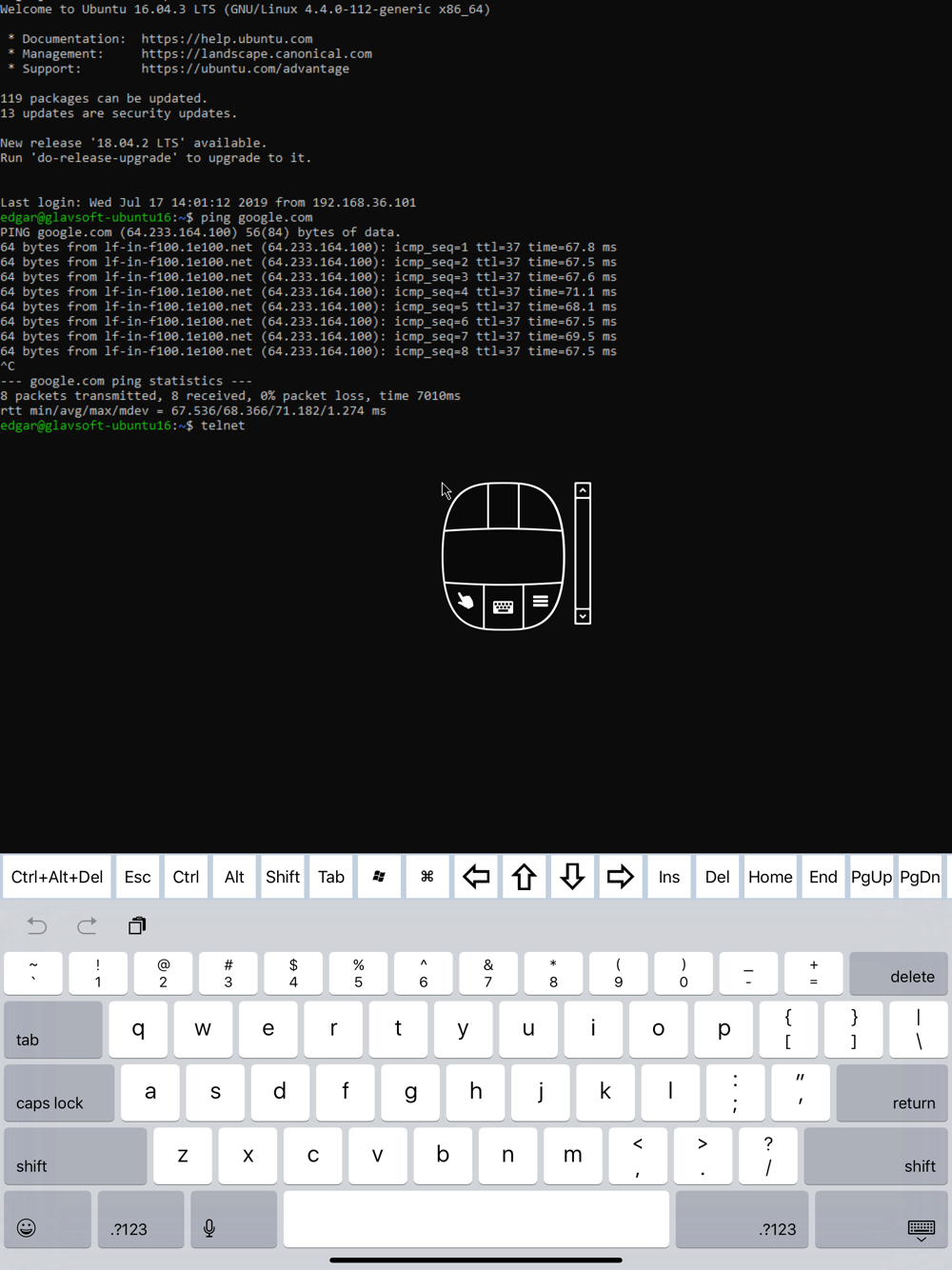Tap the pipe backslash key

click(x=919, y=1030)
